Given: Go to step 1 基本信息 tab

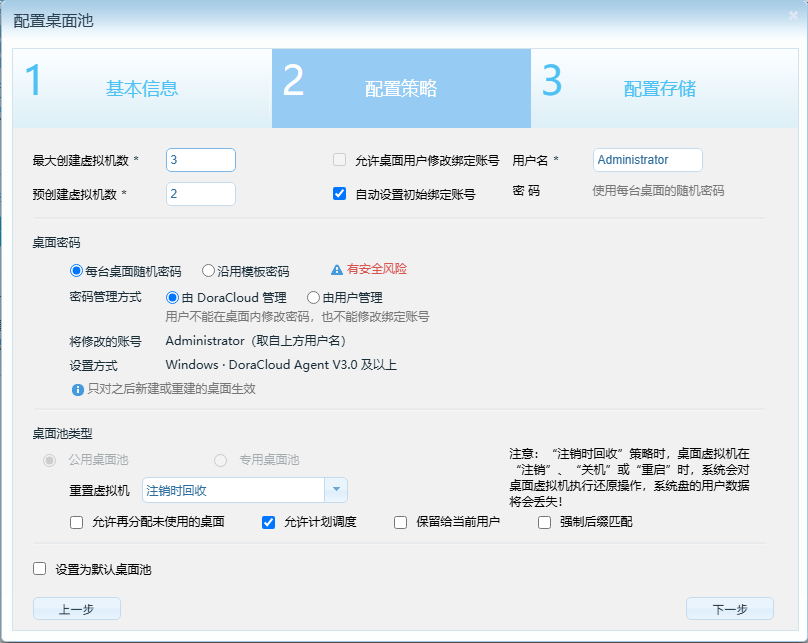Looking at the screenshot, I should click(142, 88).
